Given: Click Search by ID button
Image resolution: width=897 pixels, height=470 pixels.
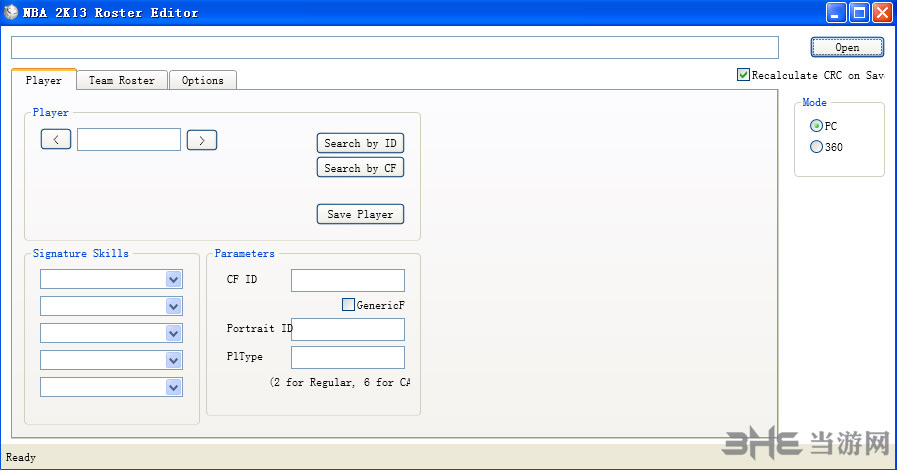Looking at the screenshot, I should tap(360, 143).
